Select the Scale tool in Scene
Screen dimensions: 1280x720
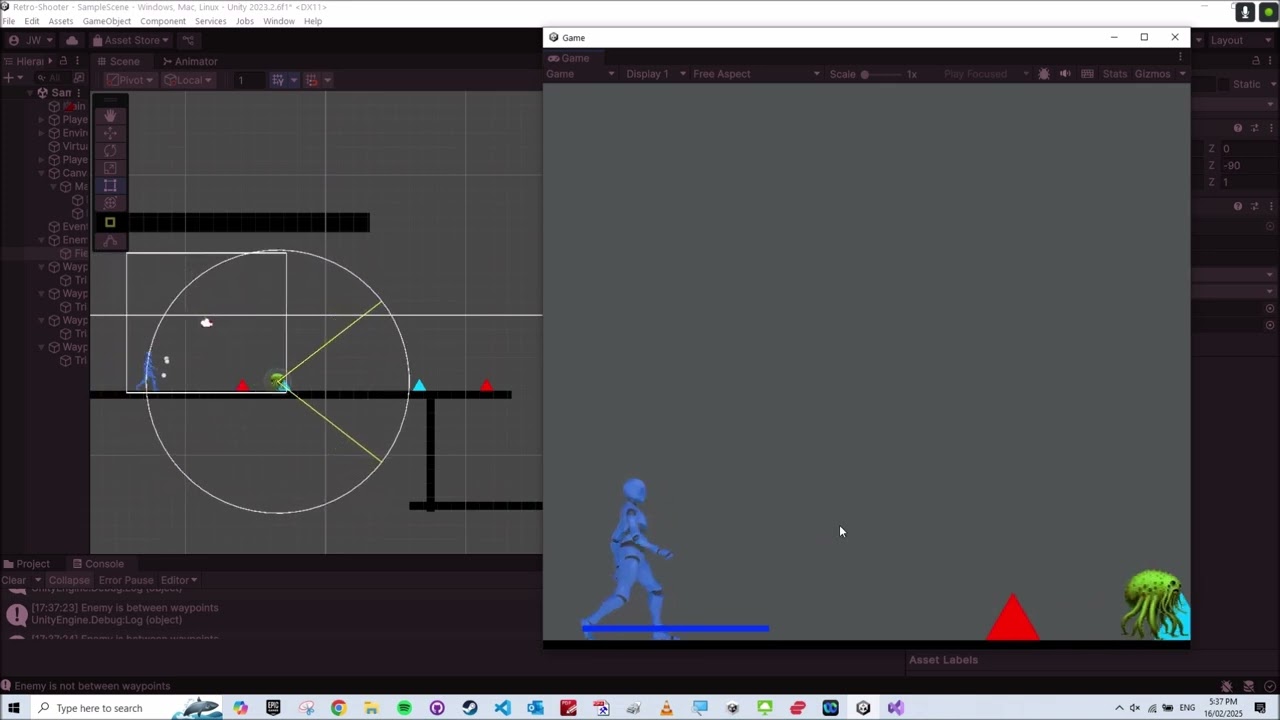[x=110, y=168]
